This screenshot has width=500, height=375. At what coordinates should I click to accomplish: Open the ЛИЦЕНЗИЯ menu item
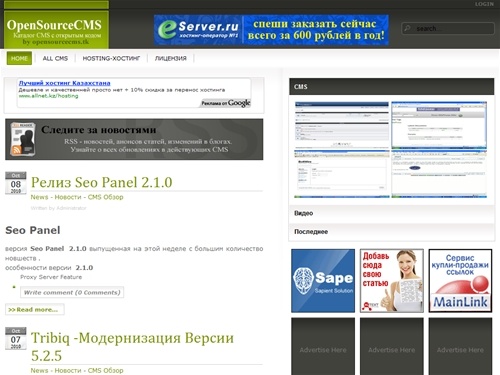coord(170,58)
